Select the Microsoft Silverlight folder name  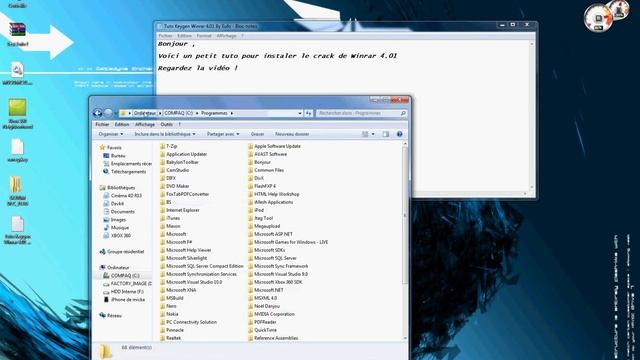[x=187, y=258]
